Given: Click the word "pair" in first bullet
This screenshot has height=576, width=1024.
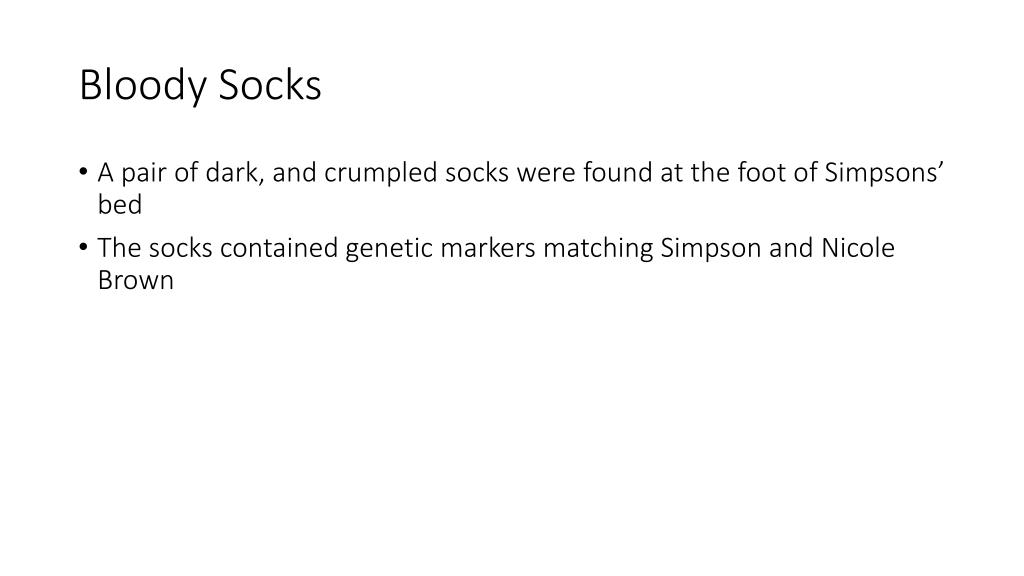Looking at the screenshot, I should tap(144, 174).
